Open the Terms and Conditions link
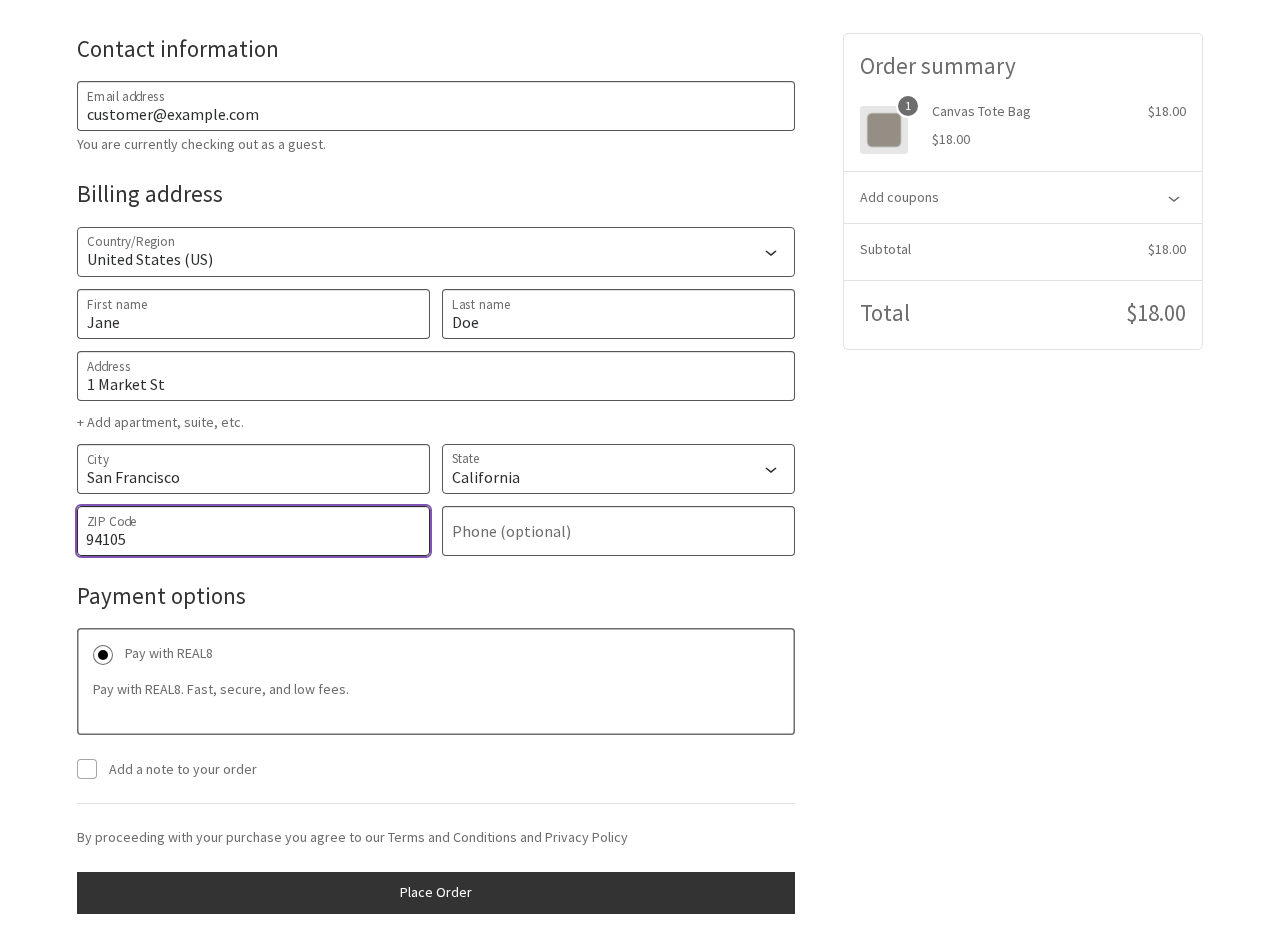1280x950 pixels. coord(452,837)
